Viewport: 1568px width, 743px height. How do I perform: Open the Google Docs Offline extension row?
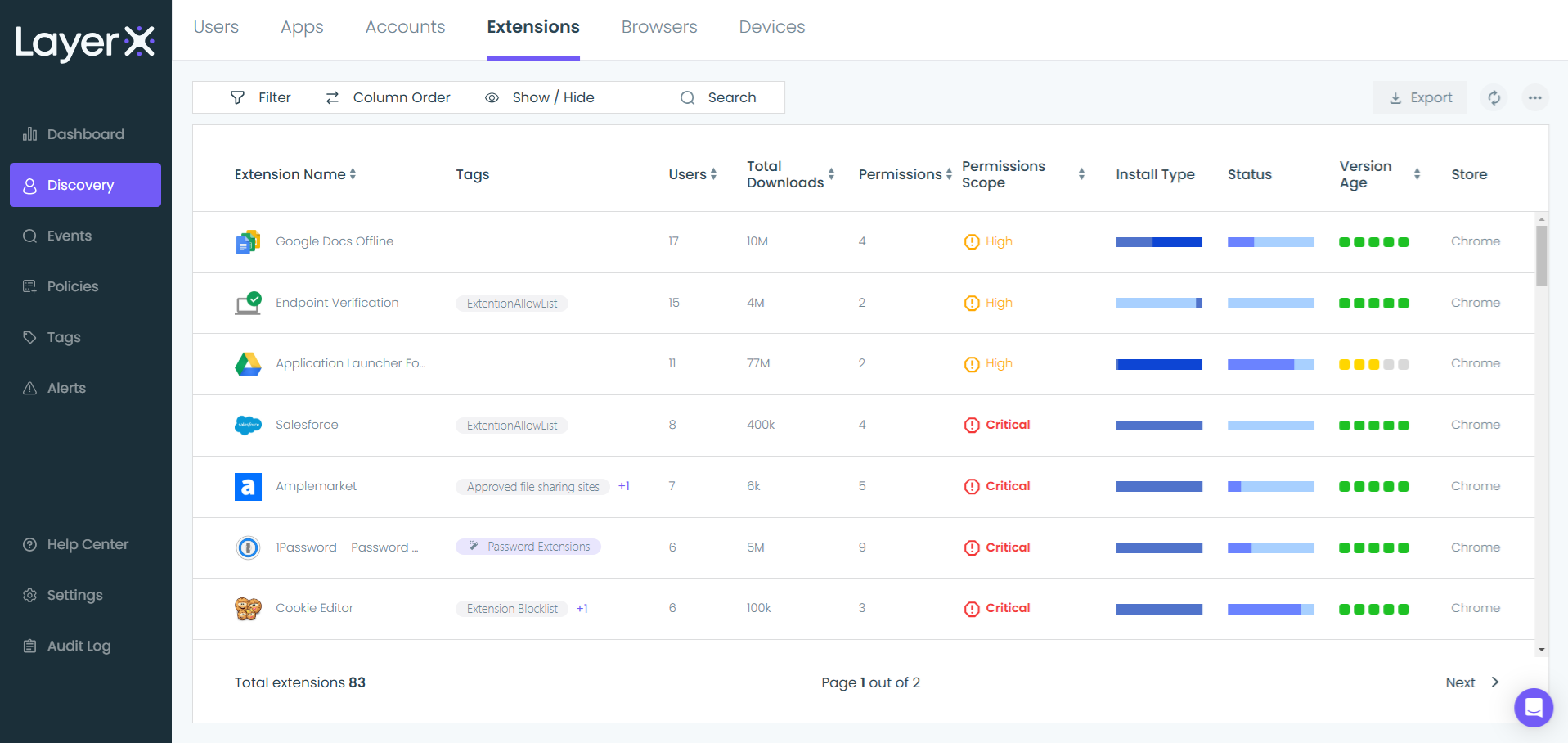[x=864, y=242]
